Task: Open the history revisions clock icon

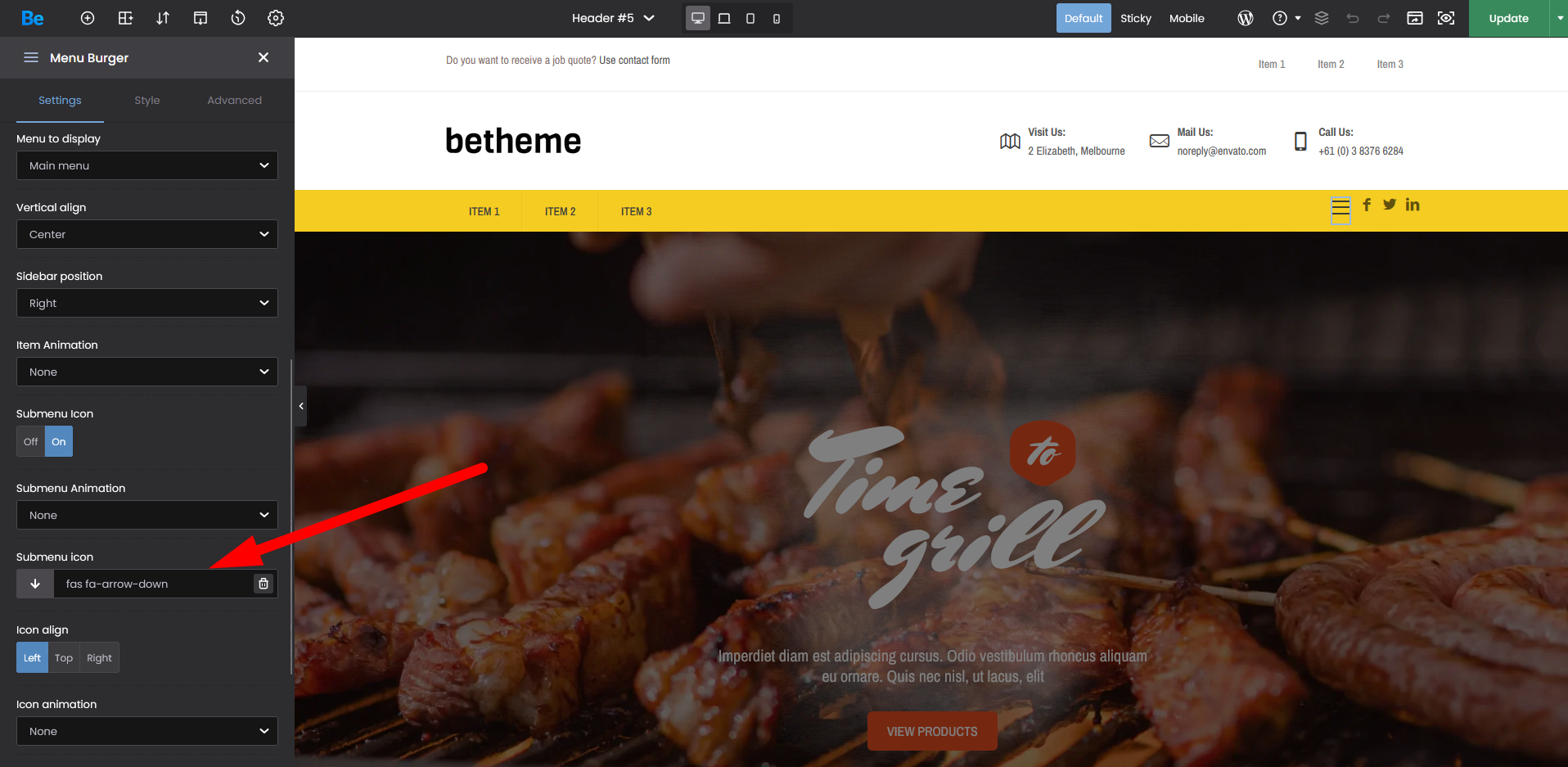Action: point(238,18)
